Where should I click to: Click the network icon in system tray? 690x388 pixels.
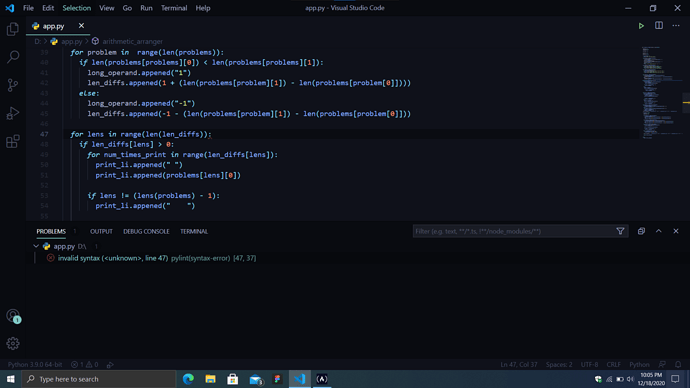click(609, 379)
